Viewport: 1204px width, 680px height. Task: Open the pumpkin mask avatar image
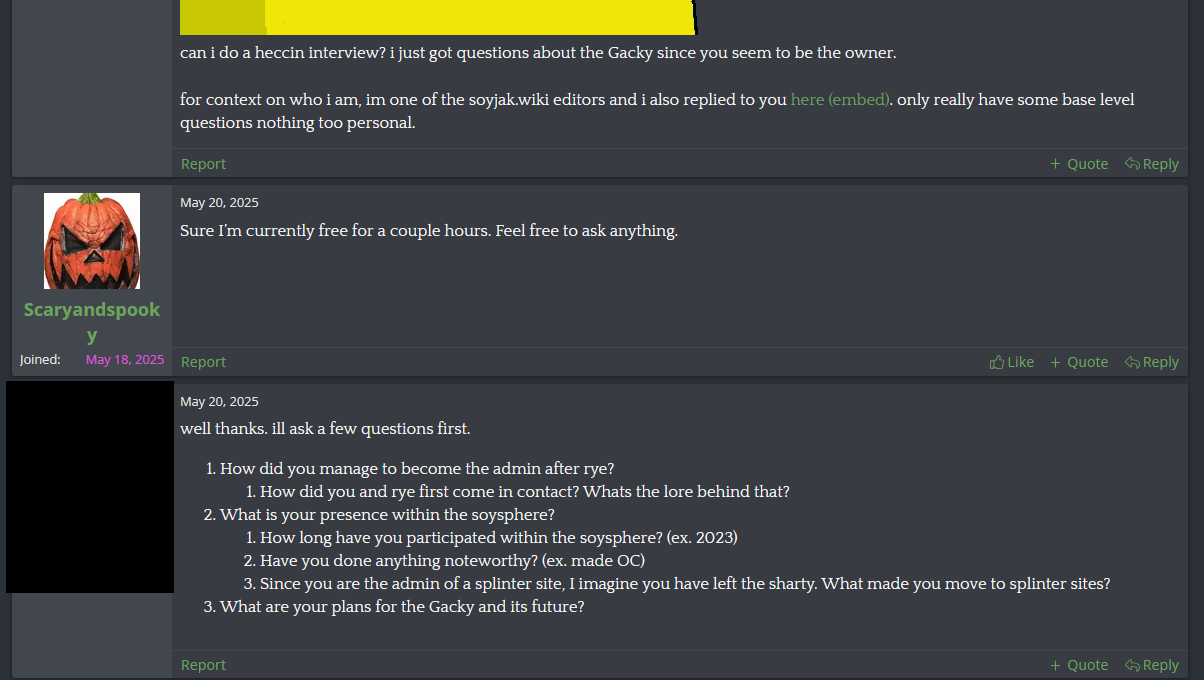click(92, 241)
